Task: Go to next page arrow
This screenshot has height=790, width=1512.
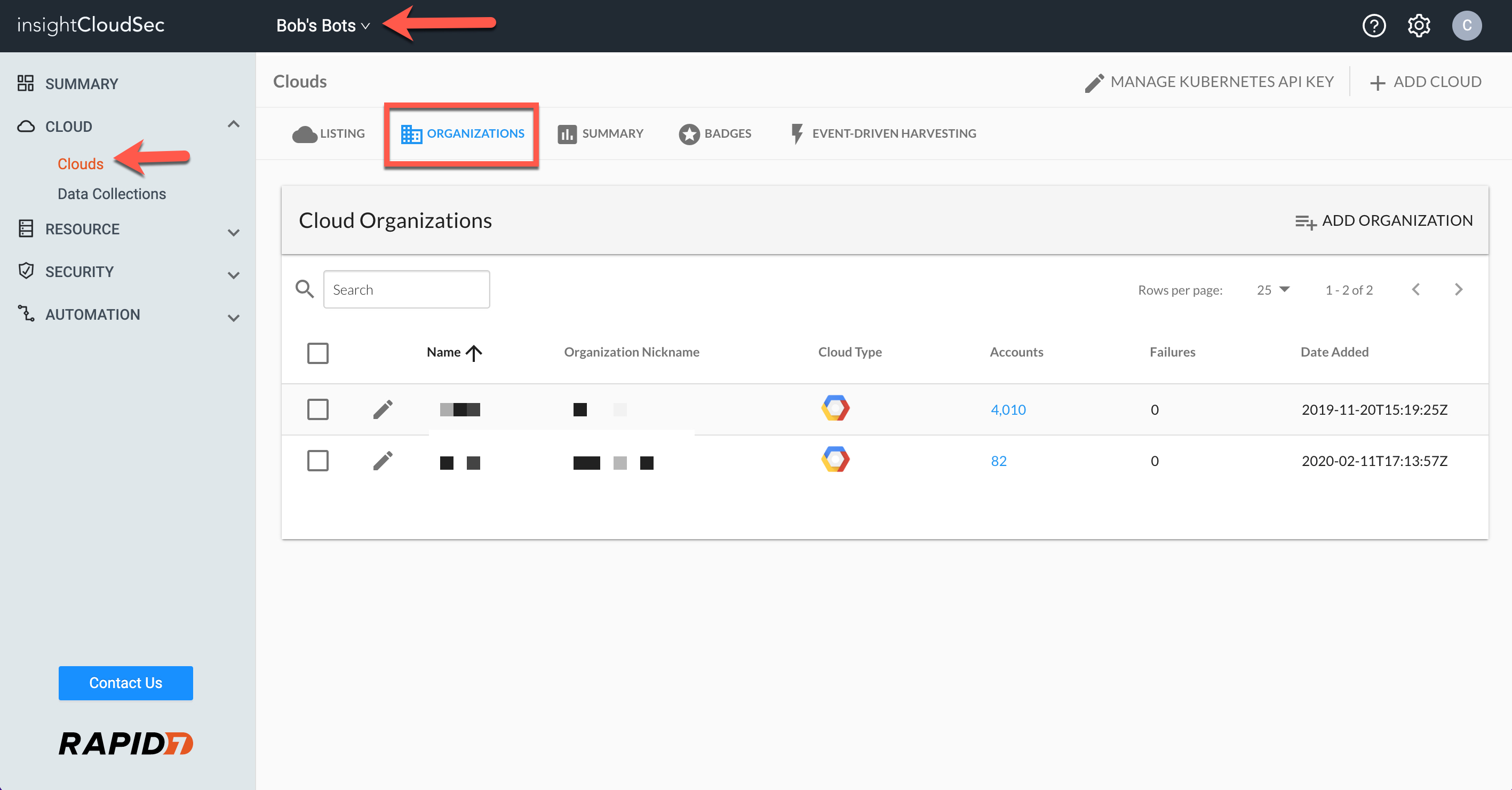Action: (x=1458, y=289)
